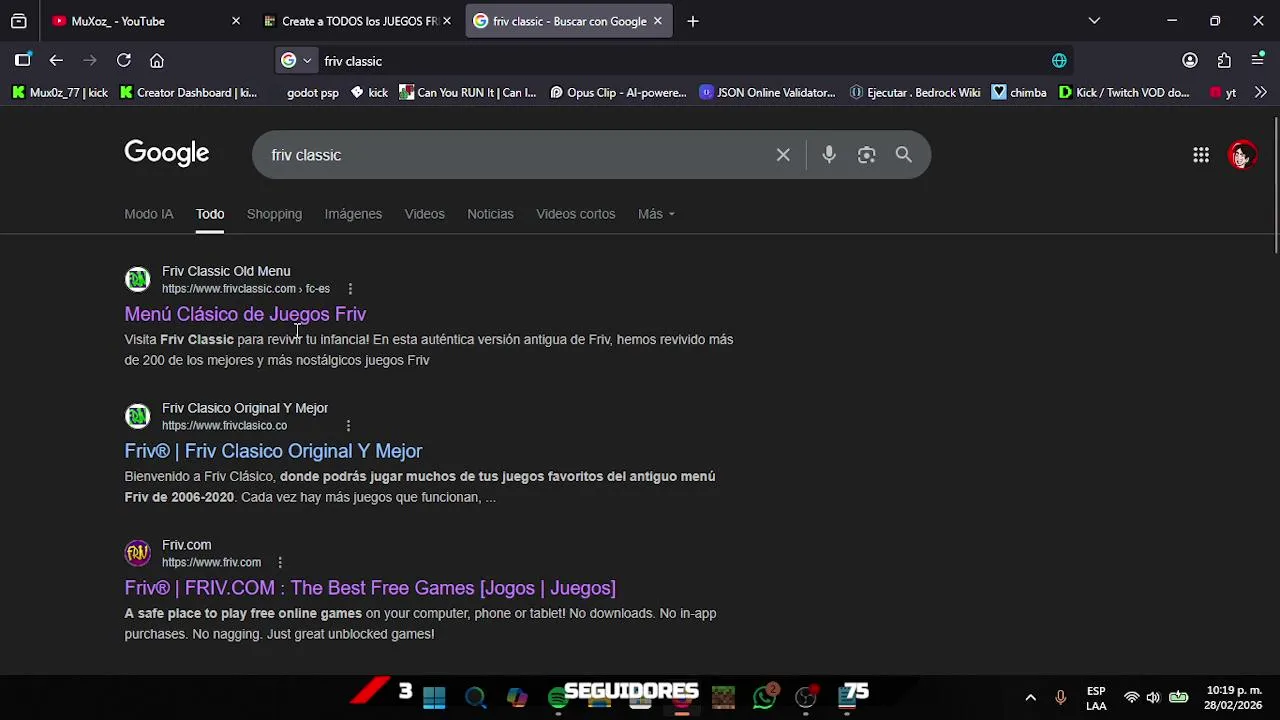Show more bookmarks with double chevron
Image resolution: width=1280 pixels, height=720 pixels.
pos(1260,92)
